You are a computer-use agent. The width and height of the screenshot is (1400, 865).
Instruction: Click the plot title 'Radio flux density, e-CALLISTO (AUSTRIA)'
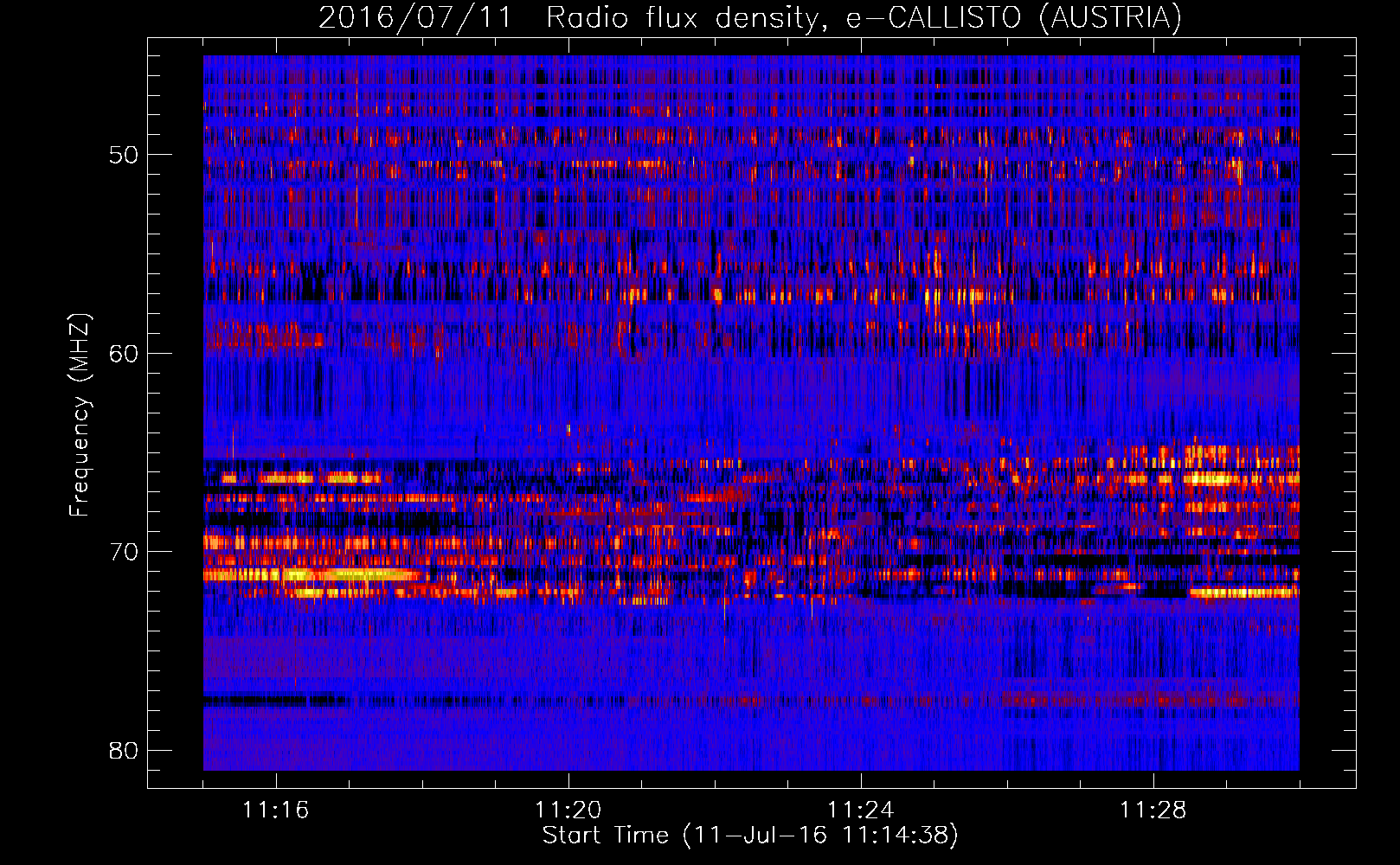(x=864, y=18)
